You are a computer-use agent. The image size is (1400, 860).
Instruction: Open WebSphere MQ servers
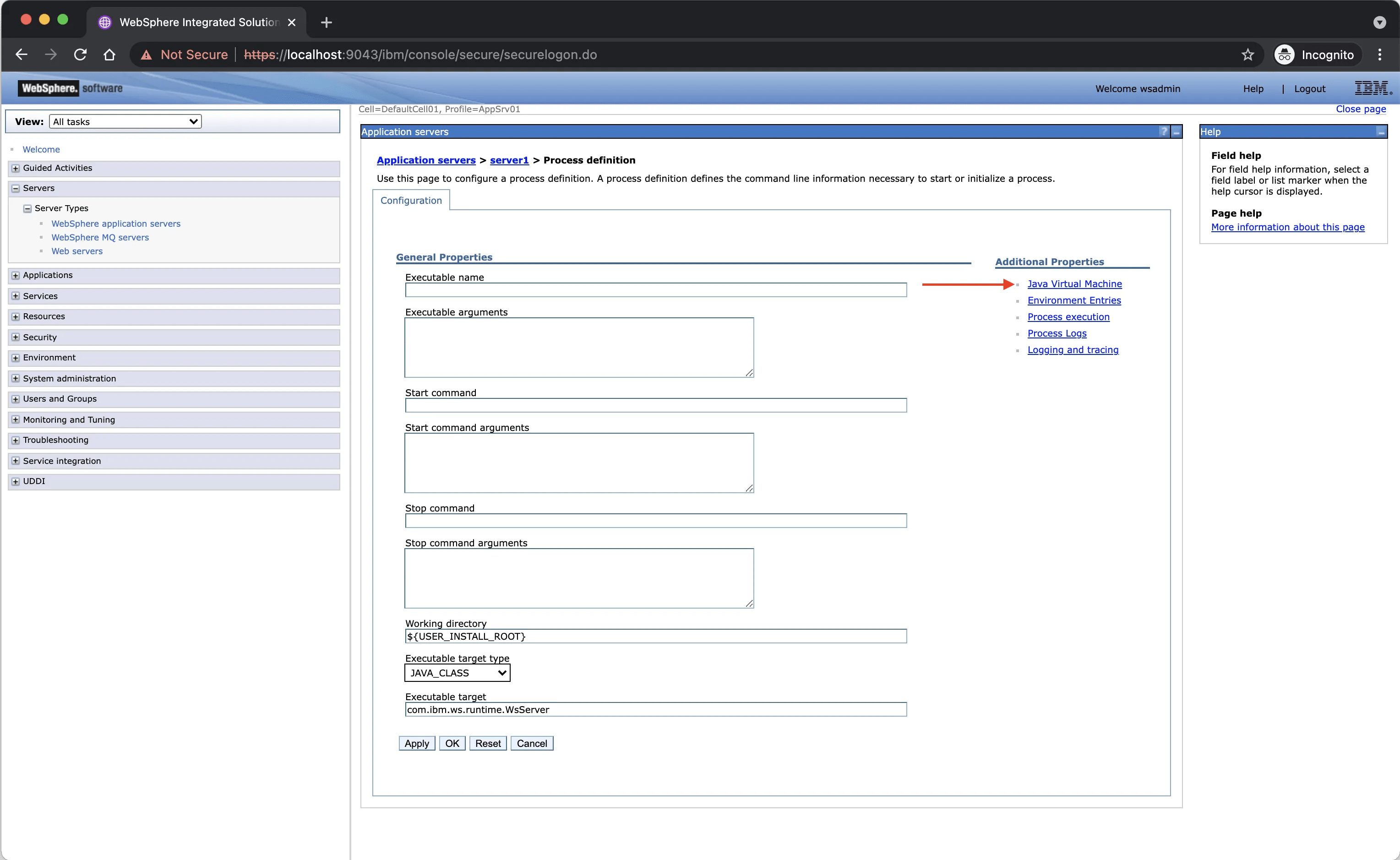[x=100, y=237]
